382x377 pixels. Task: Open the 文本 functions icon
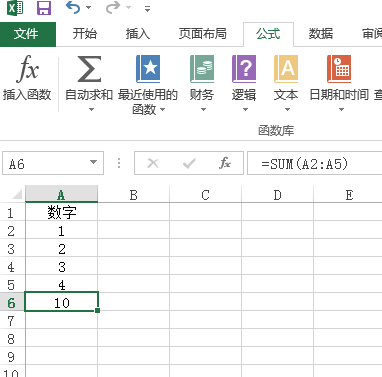tap(286, 69)
